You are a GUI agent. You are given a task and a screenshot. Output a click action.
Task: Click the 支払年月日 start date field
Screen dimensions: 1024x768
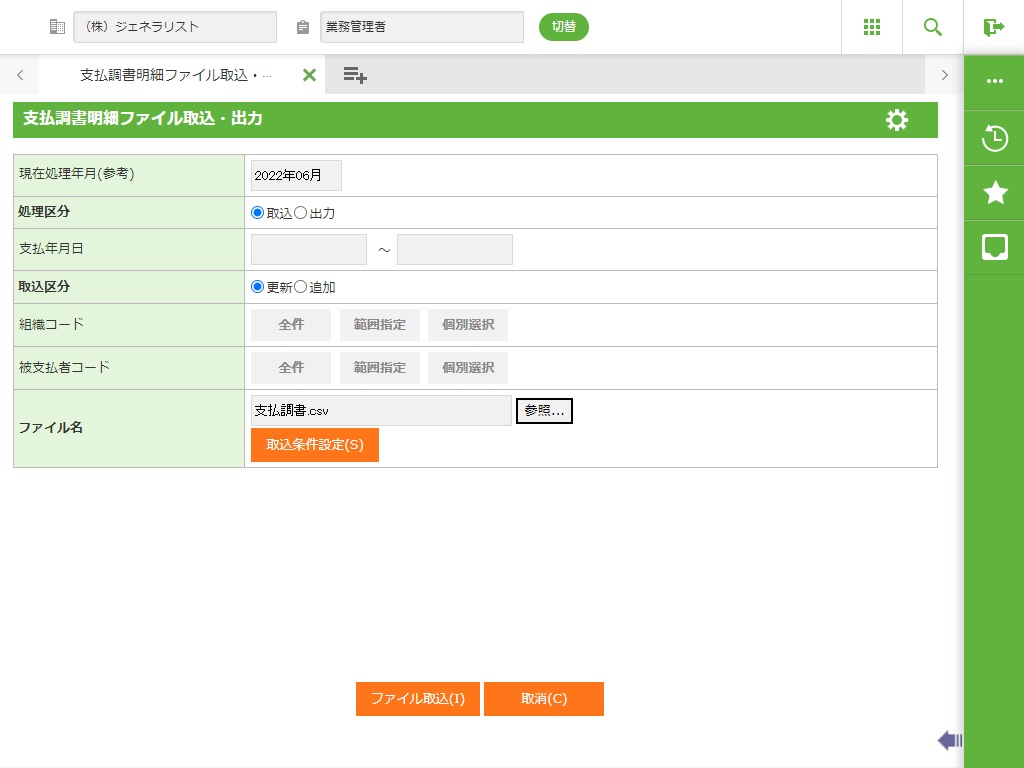tap(309, 250)
